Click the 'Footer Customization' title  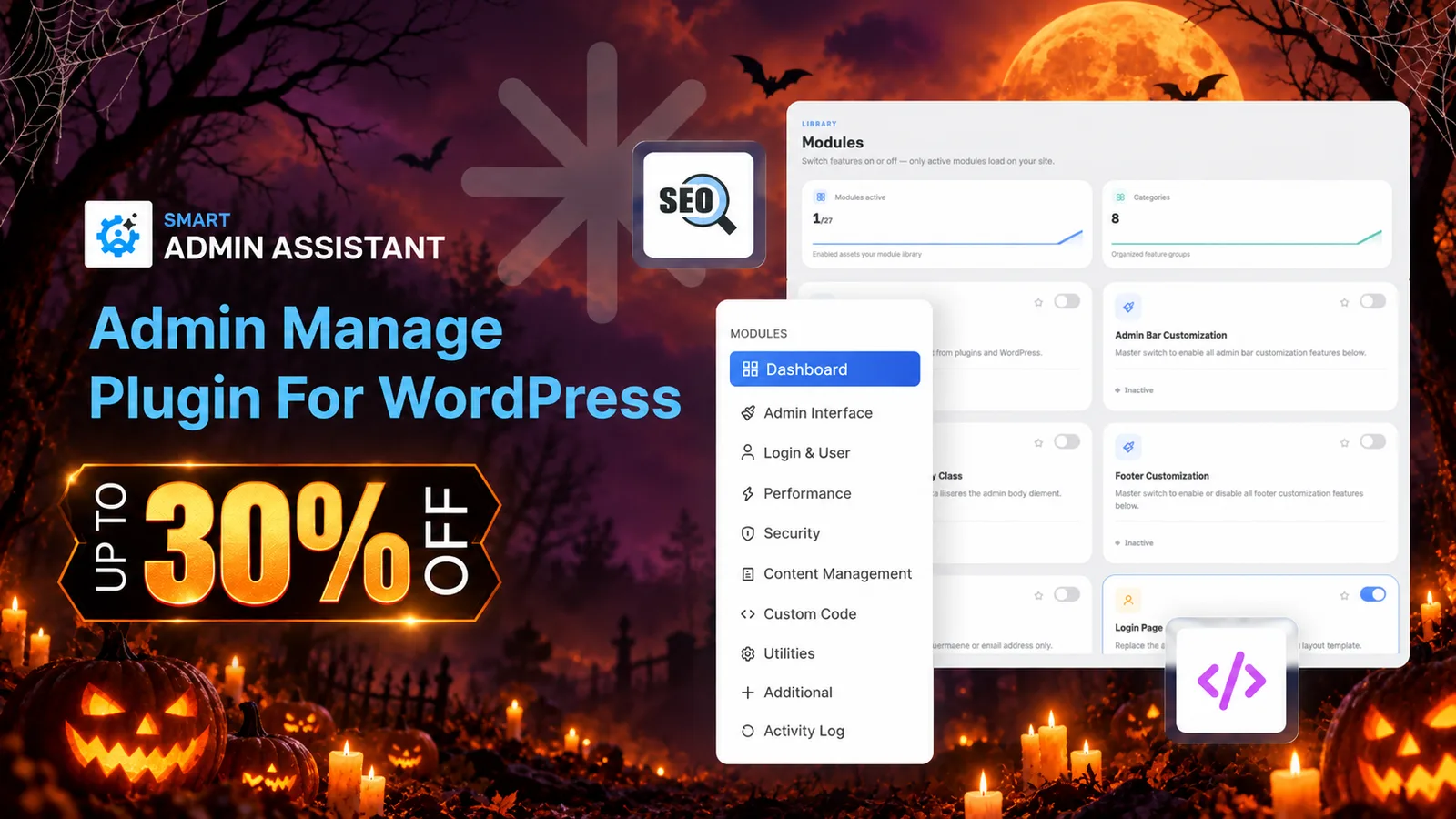click(x=1162, y=476)
